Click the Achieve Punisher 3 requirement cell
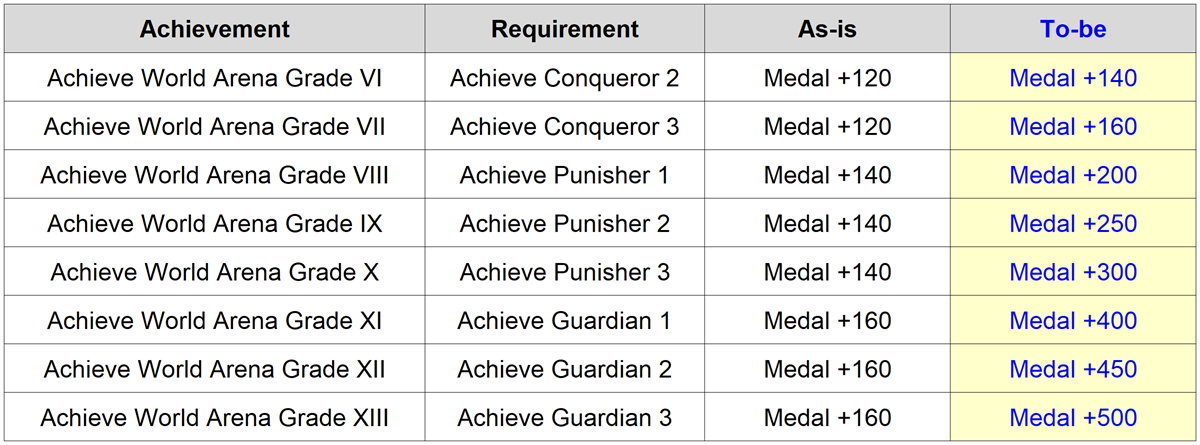1200x445 pixels. tap(564, 272)
